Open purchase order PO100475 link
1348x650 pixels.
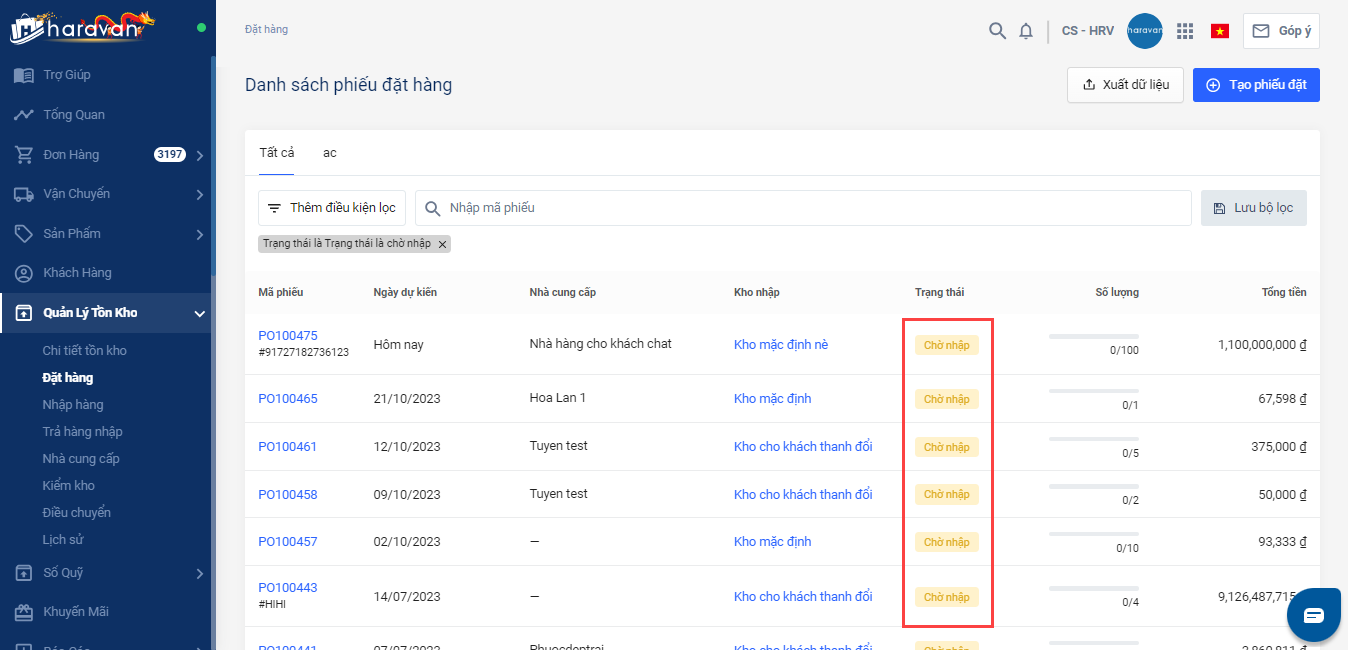[x=288, y=336]
